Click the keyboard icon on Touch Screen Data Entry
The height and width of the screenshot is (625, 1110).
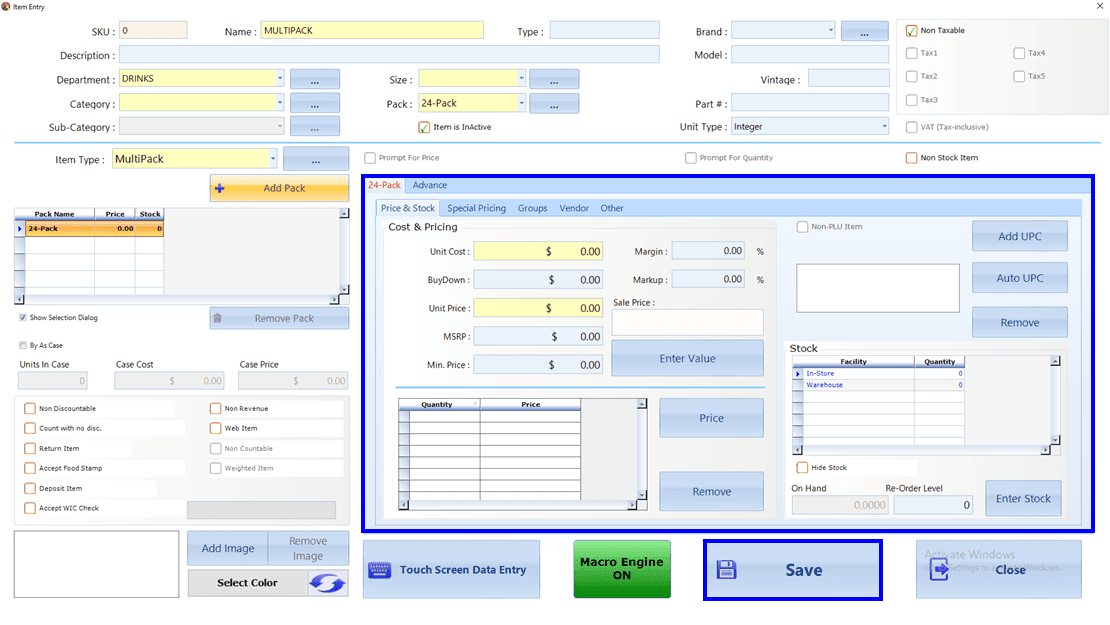click(x=379, y=570)
